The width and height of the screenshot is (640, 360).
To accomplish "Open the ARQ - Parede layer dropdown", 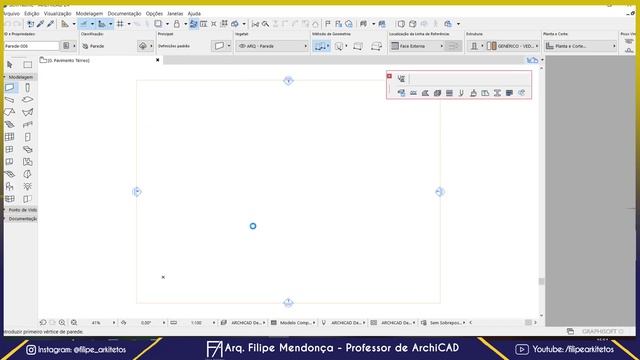I will (272, 46).
